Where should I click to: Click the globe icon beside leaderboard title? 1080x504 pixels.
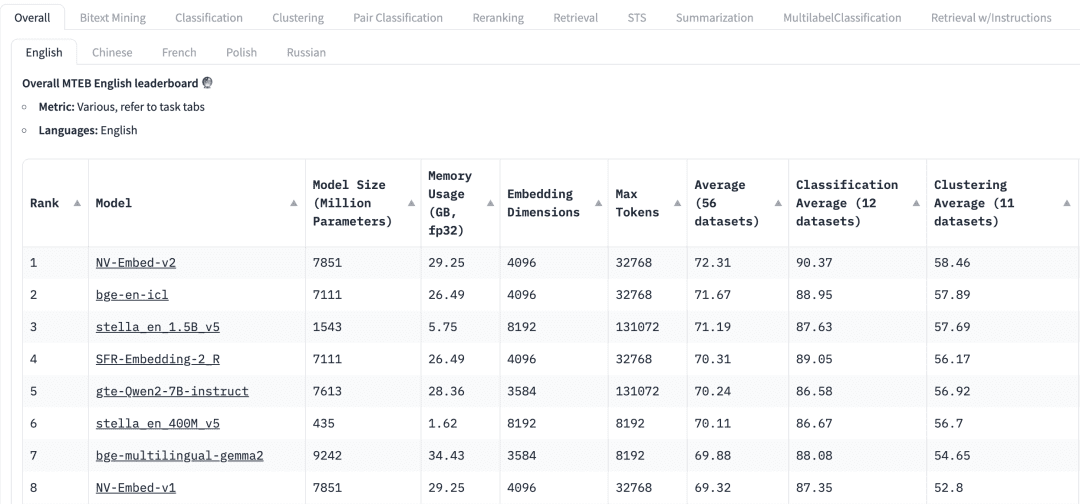207,83
